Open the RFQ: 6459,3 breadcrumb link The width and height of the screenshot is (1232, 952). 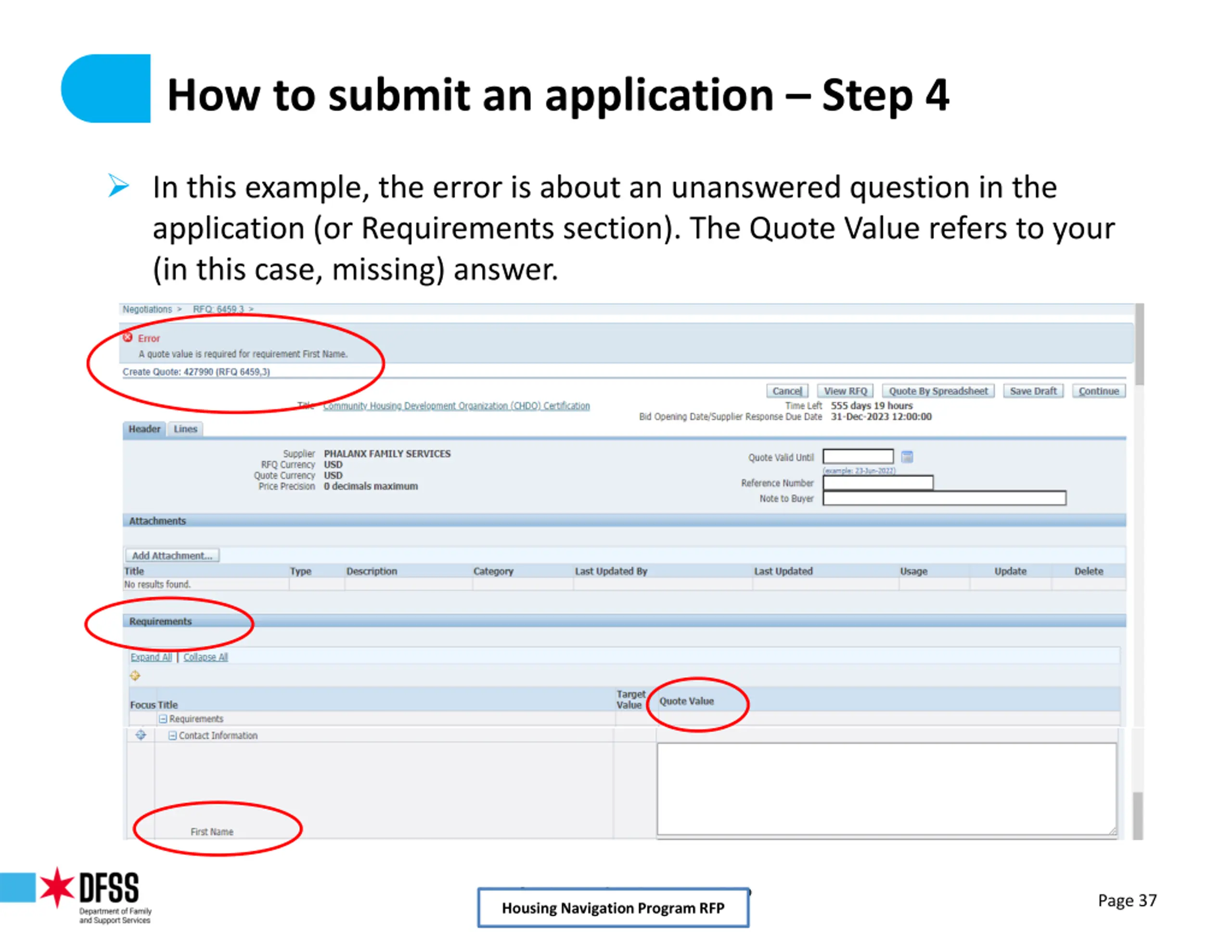pyautogui.click(x=218, y=309)
